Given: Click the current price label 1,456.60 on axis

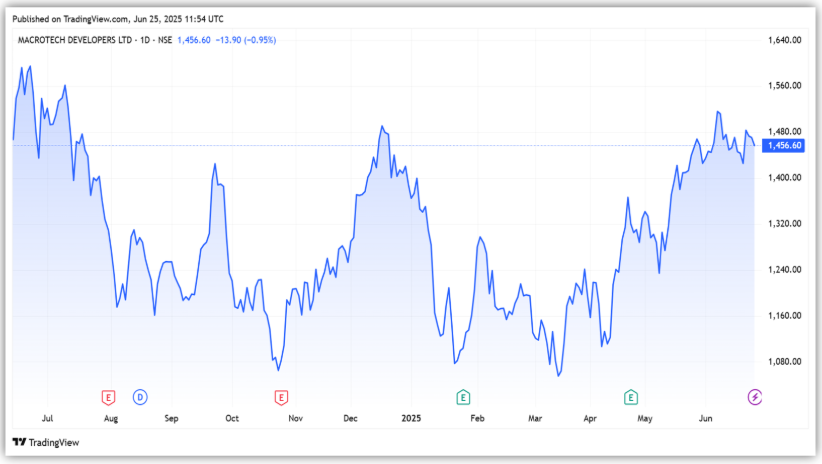Looking at the screenshot, I should (782, 146).
